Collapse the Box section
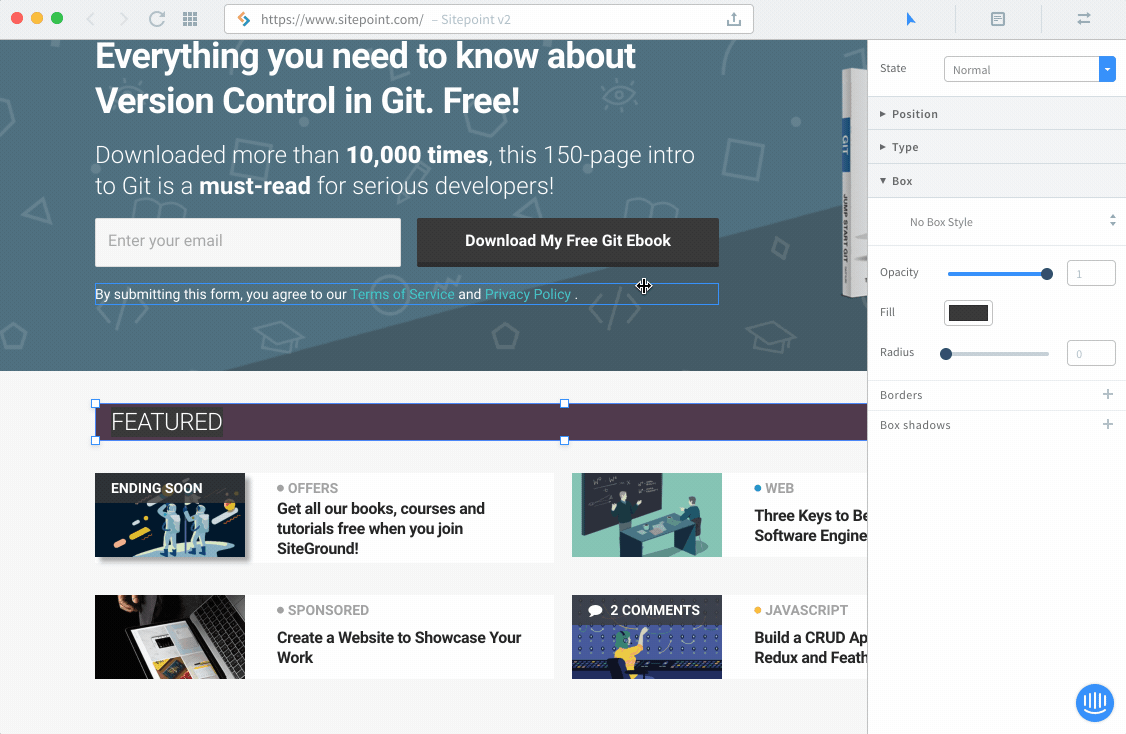 (x=997, y=181)
